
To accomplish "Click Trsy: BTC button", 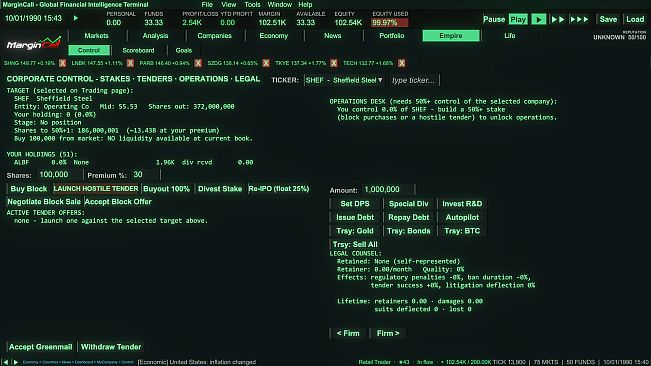I will [462, 231].
